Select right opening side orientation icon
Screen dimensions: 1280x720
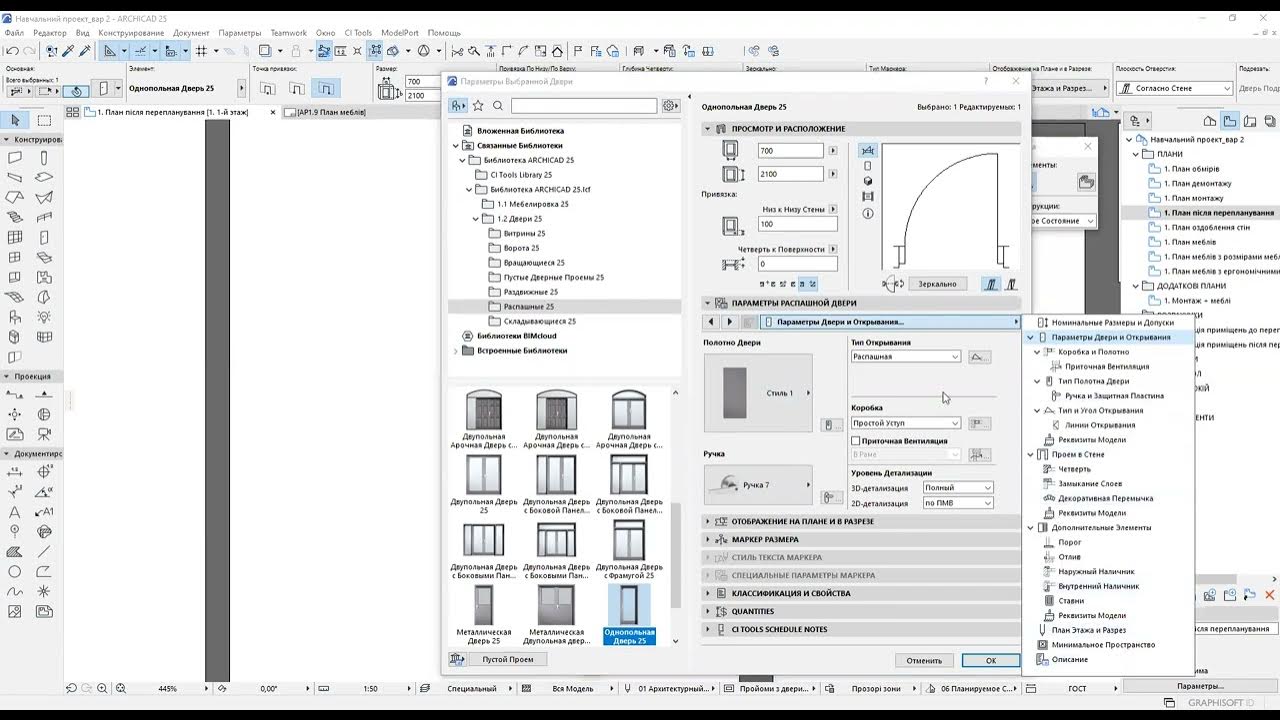[1011, 284]
